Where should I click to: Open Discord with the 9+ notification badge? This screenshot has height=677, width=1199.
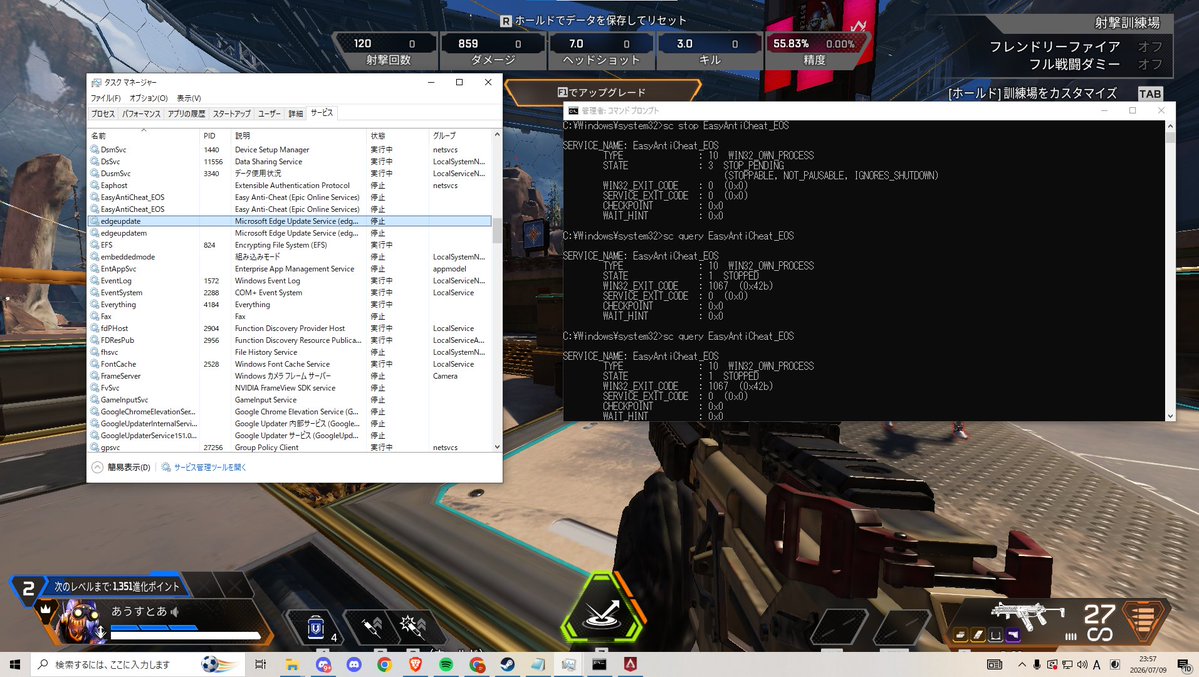tap(323, 664)
